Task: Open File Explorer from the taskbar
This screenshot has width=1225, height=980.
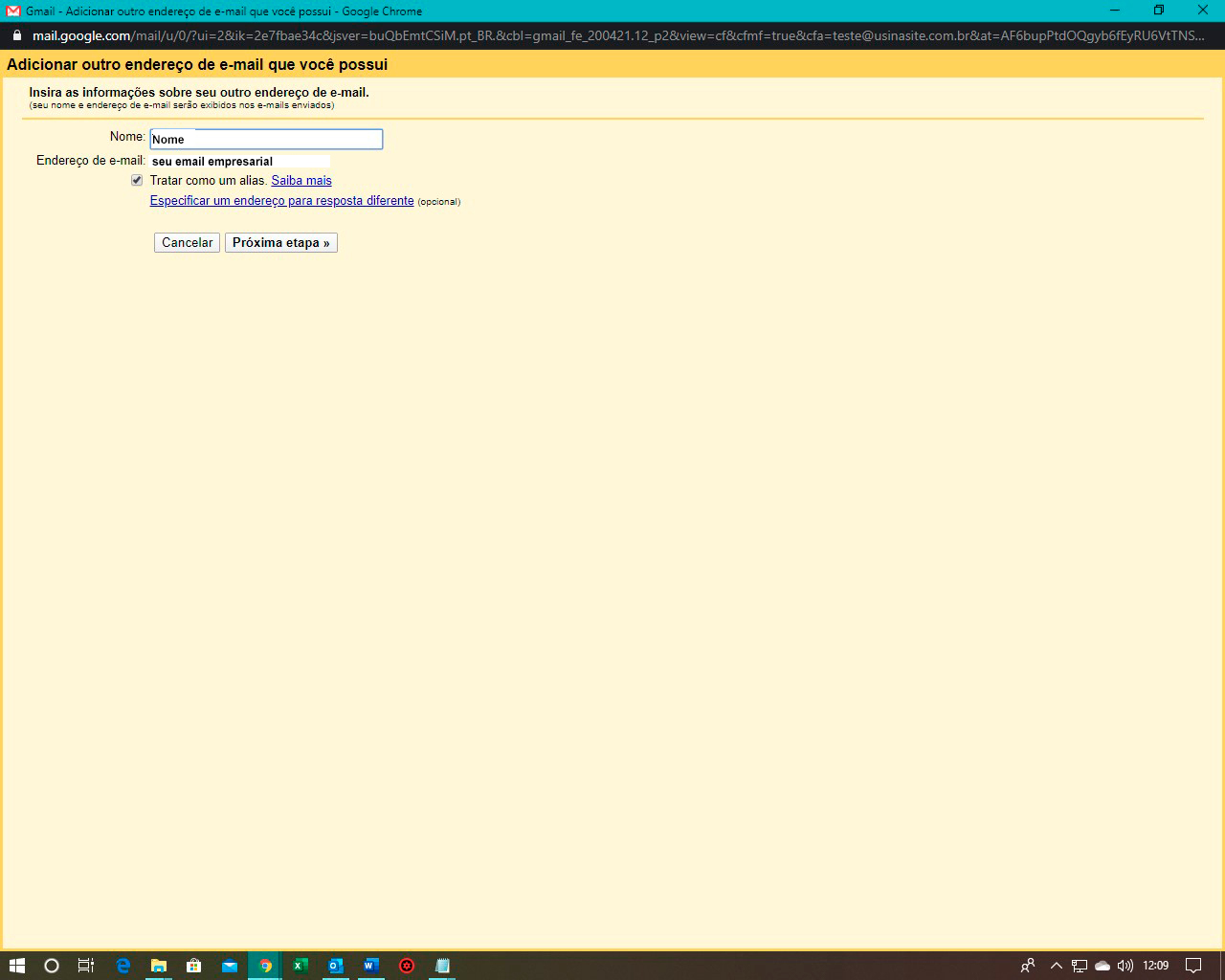Action: 159,966
